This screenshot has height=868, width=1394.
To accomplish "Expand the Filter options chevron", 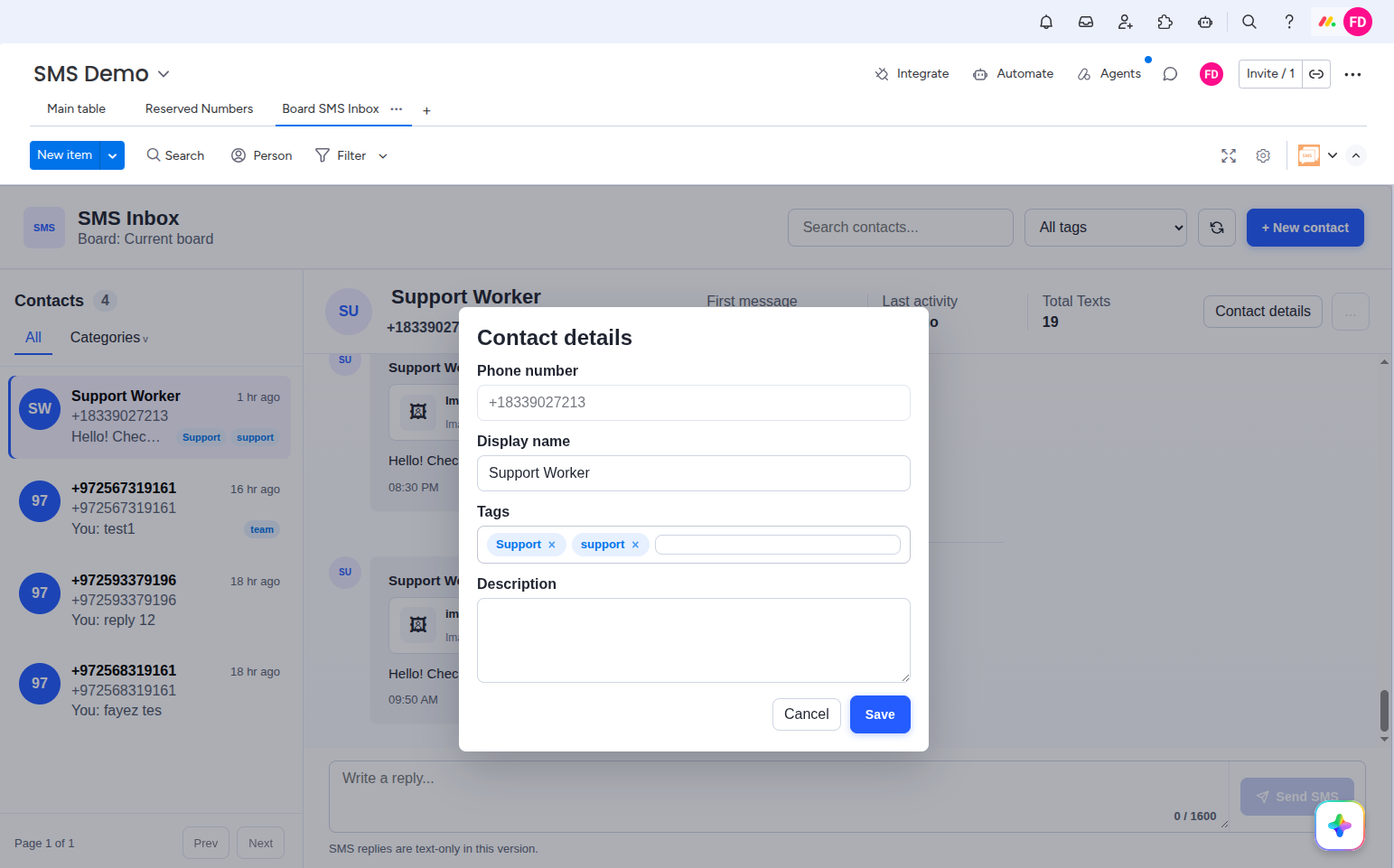I will click(383, 156).
